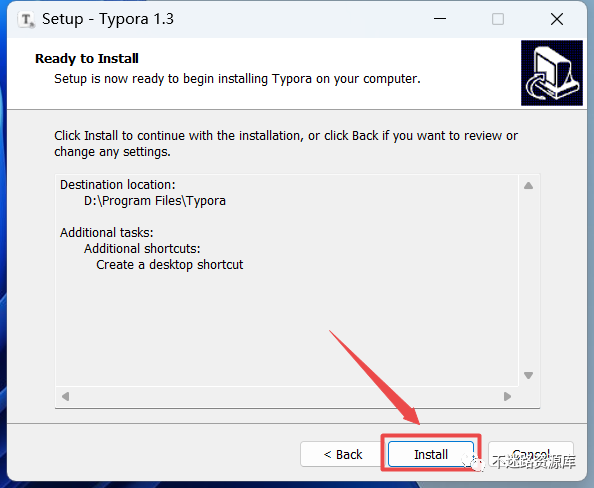594x488 pixels.
Task: Click 'Create a desktop shortcut' text
Action: coord(169,264)
